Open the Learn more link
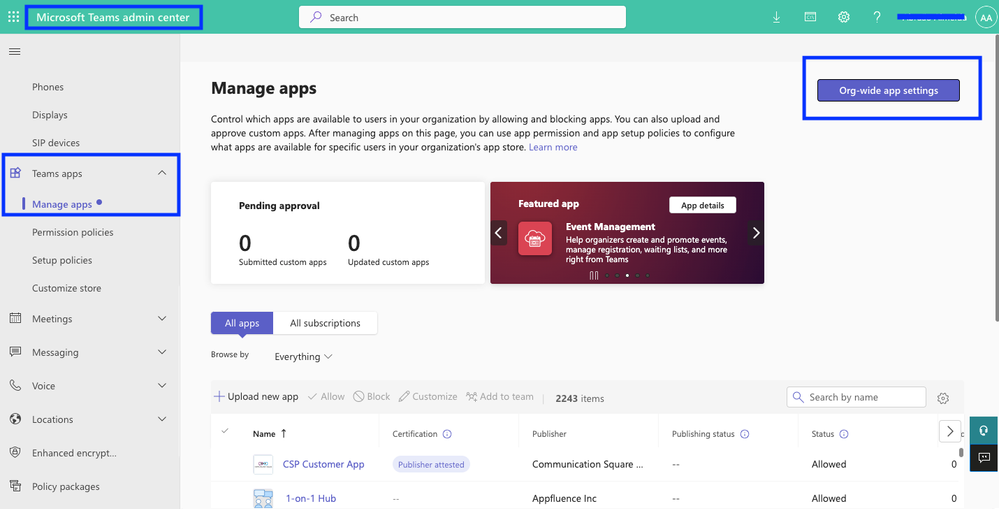 point(553,147)
